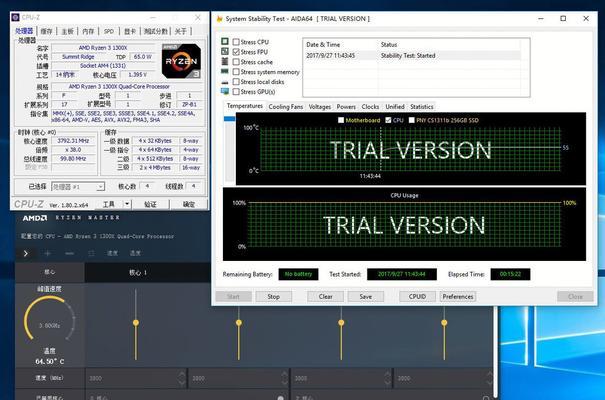The height and width of the screenshot is (400, 605).
Task: Switch to the SPD tab in CPU-Z
Action: pos(109,31)
